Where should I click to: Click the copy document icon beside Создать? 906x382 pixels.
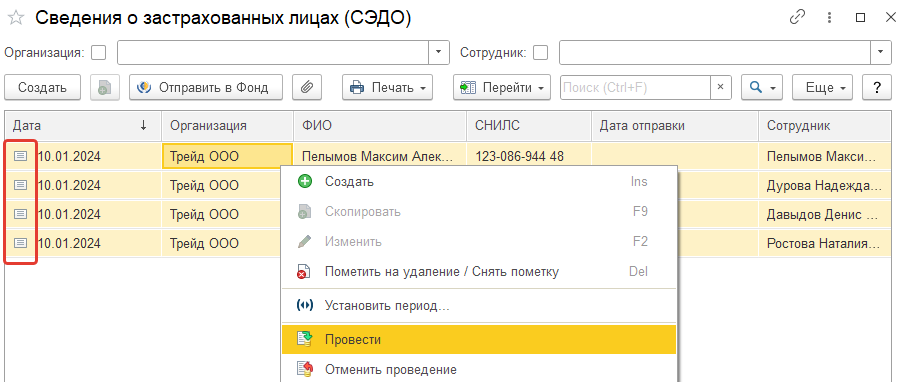point(105,88)
